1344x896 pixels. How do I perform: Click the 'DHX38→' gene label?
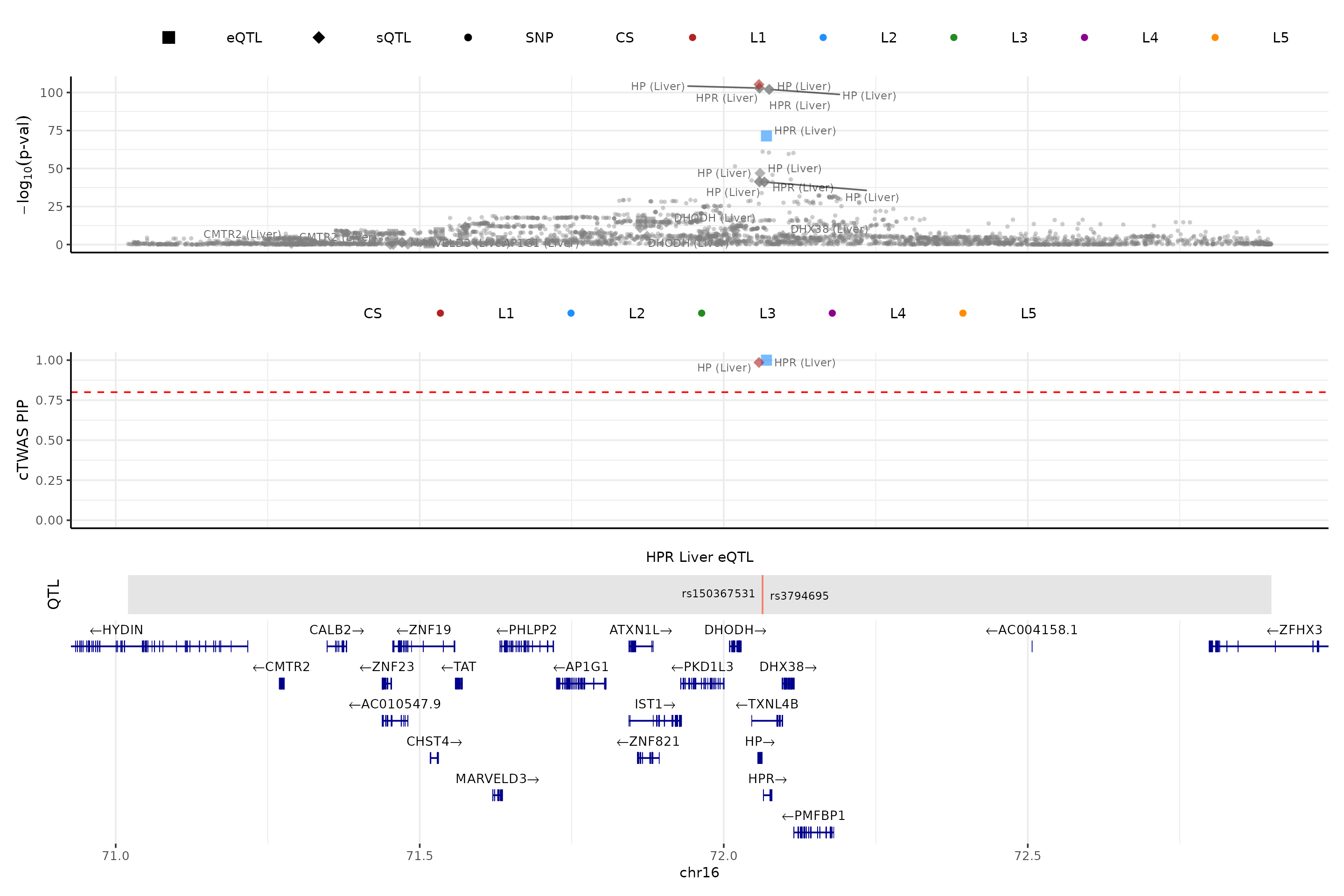click(788, 667)
